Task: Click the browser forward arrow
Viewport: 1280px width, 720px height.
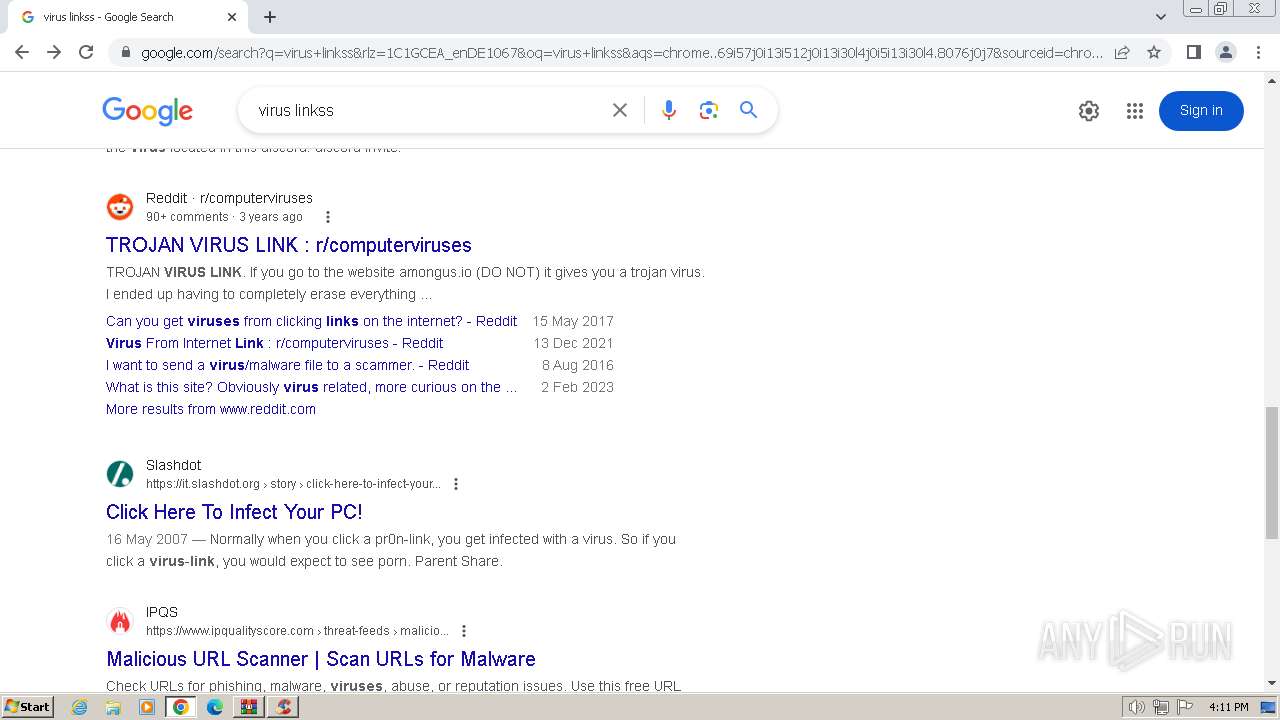Action: coord(54,52)
